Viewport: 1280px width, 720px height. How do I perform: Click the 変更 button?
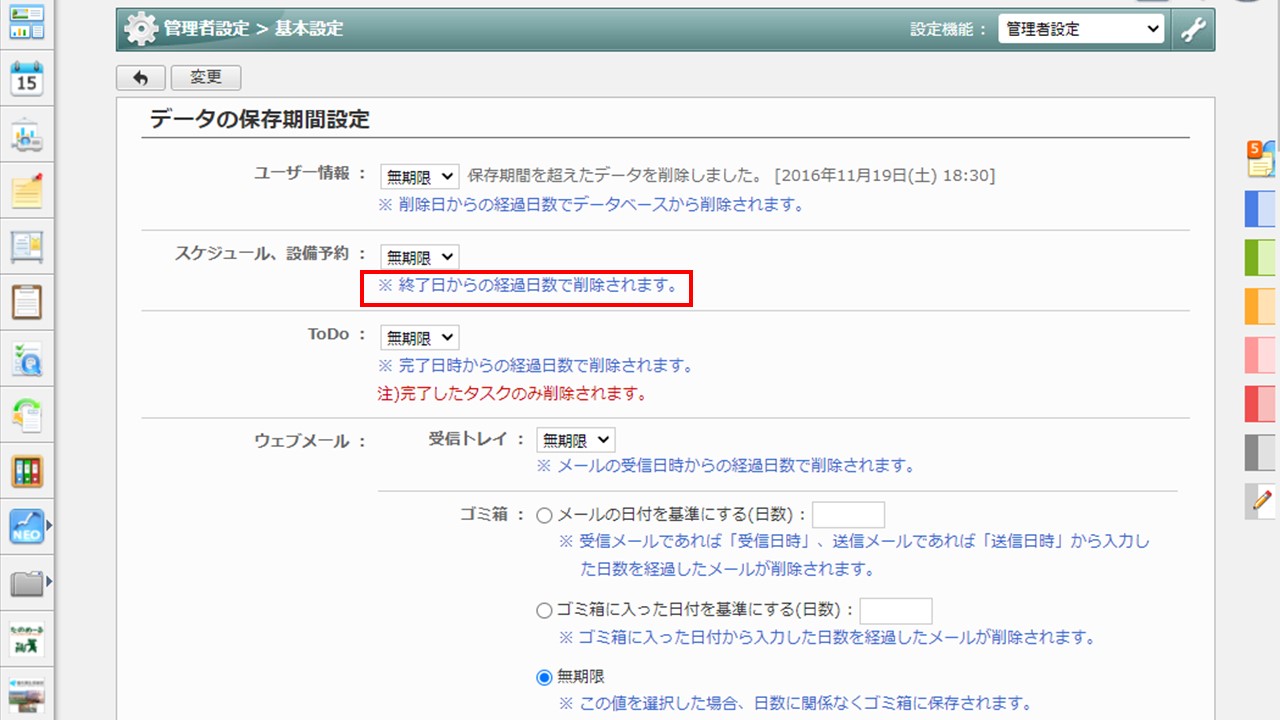click(x=206, y=78)
